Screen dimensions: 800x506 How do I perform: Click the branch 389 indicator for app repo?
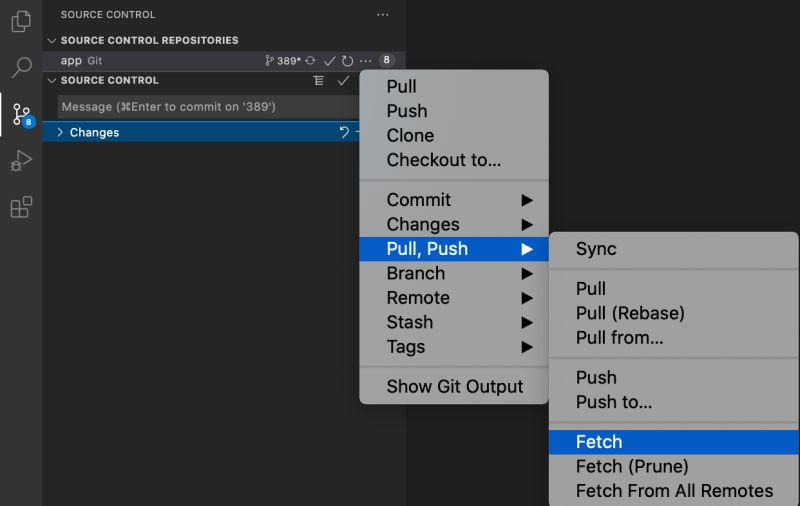point(283,61)
